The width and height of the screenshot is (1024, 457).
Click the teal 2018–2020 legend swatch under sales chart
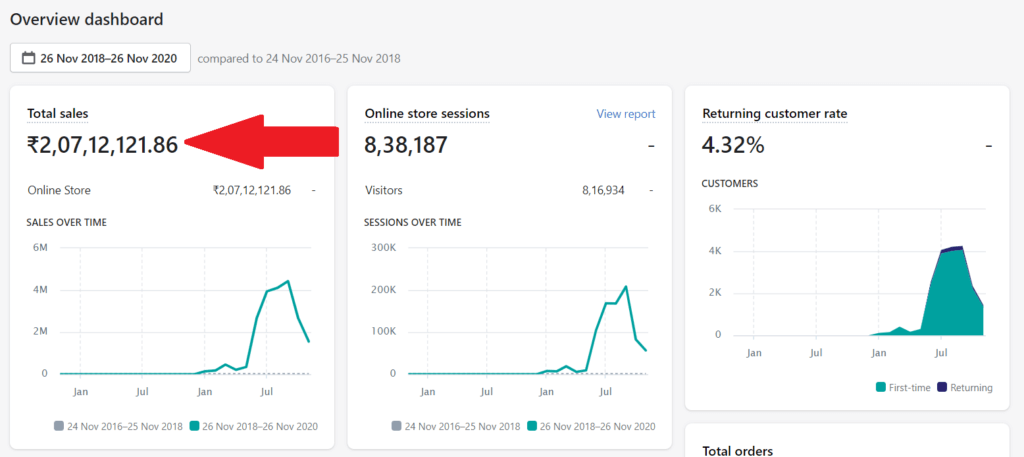coord(196,426)
